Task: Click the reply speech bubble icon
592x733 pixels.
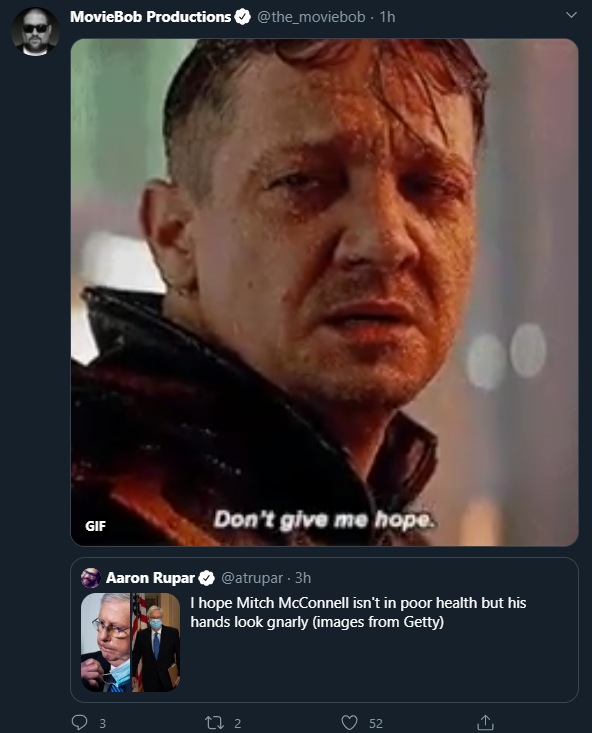Action: click(79, 722)
